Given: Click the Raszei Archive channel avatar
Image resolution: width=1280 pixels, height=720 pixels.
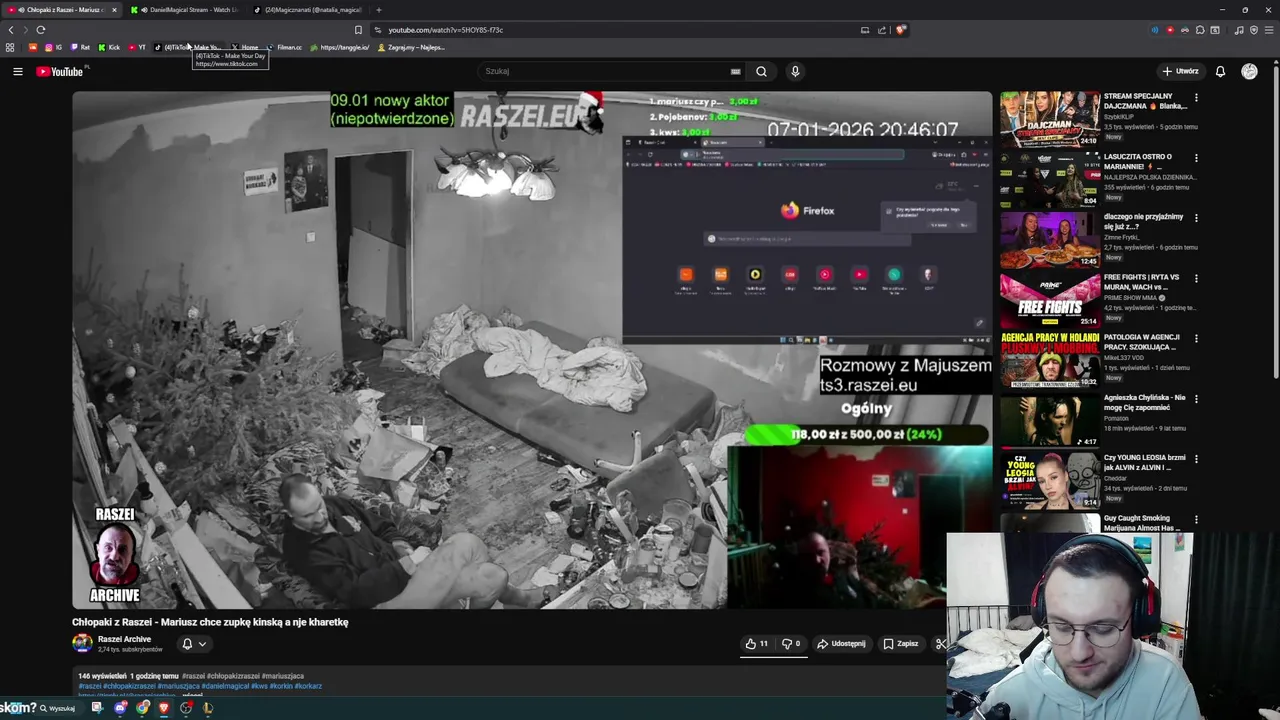Looking at the screenshot, I should 82,644.
